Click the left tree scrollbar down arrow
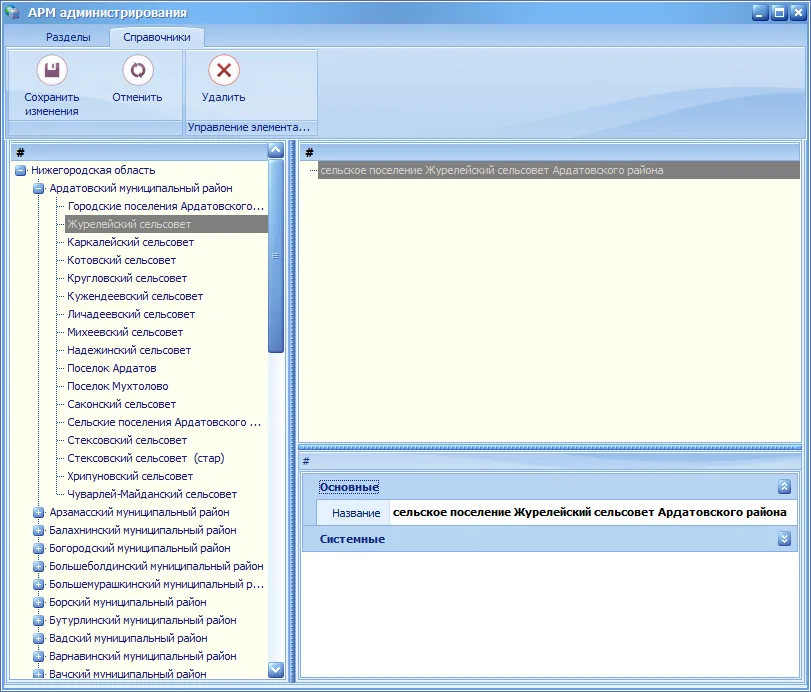811x692 pixels. 276,670
